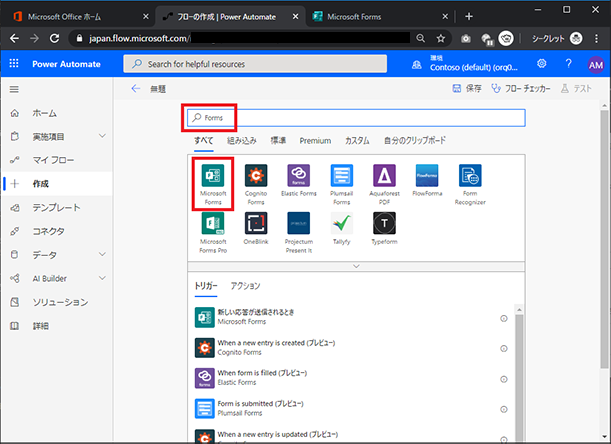Show info for When form is filled
This screenshot has height=444, width=611.
[x=503, y=379]
